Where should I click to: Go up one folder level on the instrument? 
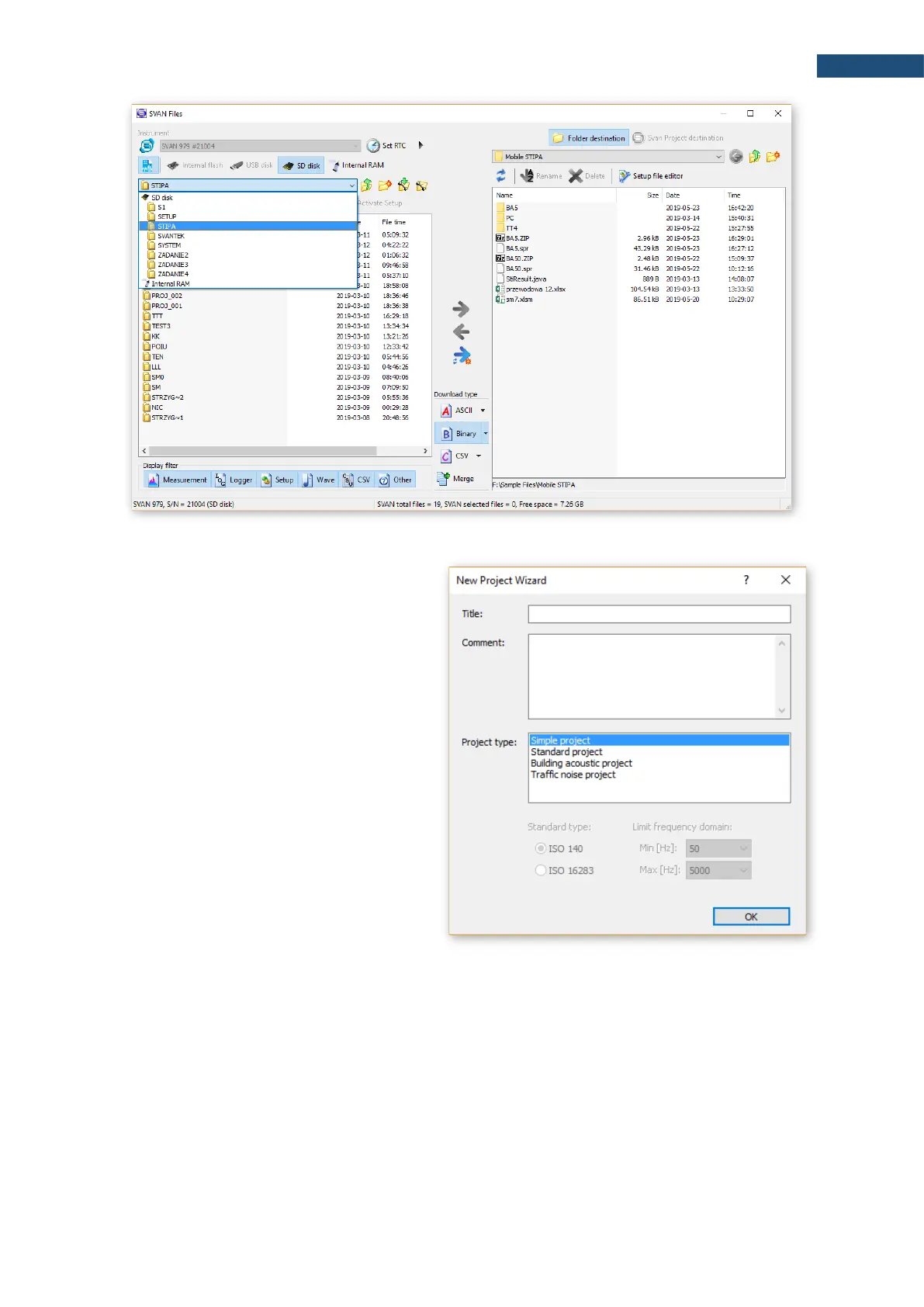366,185
